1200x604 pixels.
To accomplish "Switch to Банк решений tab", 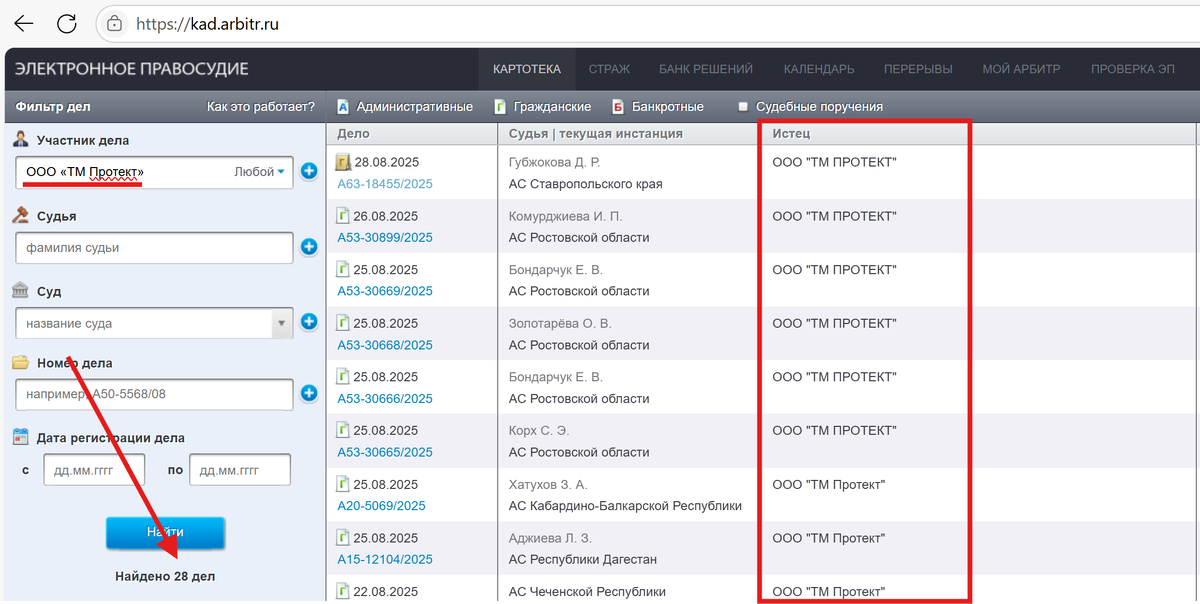I will [x=706, y=69].
